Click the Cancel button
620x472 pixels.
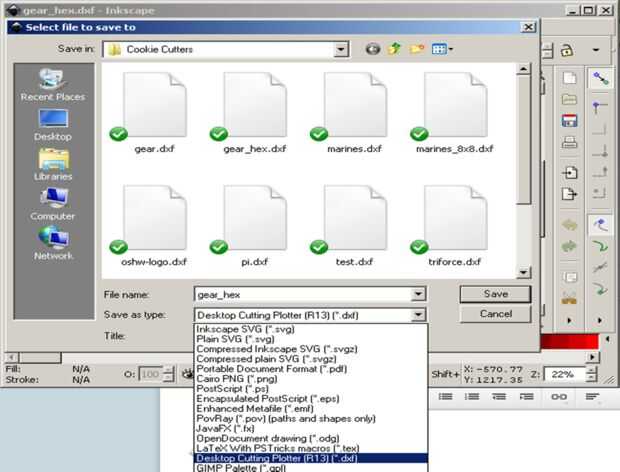pos(495,314)
